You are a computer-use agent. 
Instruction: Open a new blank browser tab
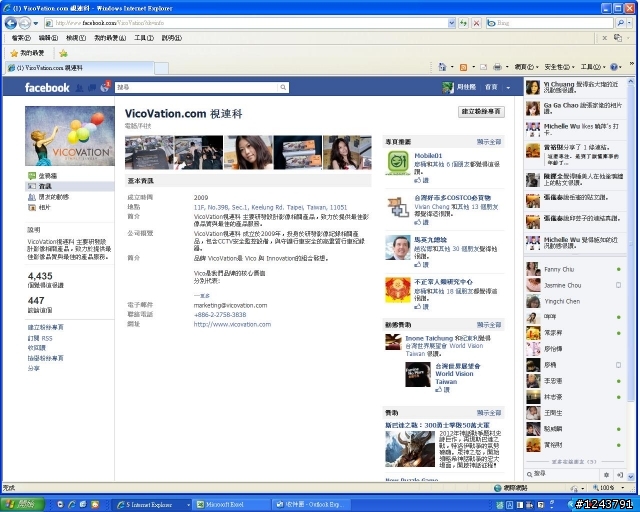(161, 68)
